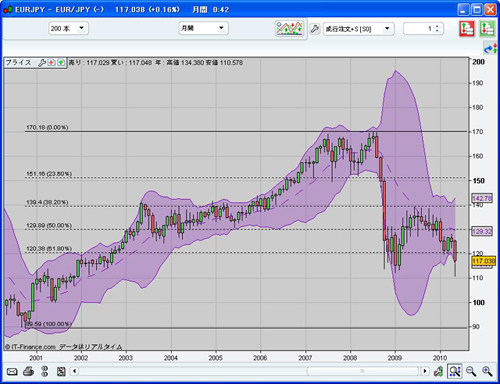The width and height of the screenshot is (500, 384).
Task: Click the 200 value on price axis
Action: click(479, 62)
